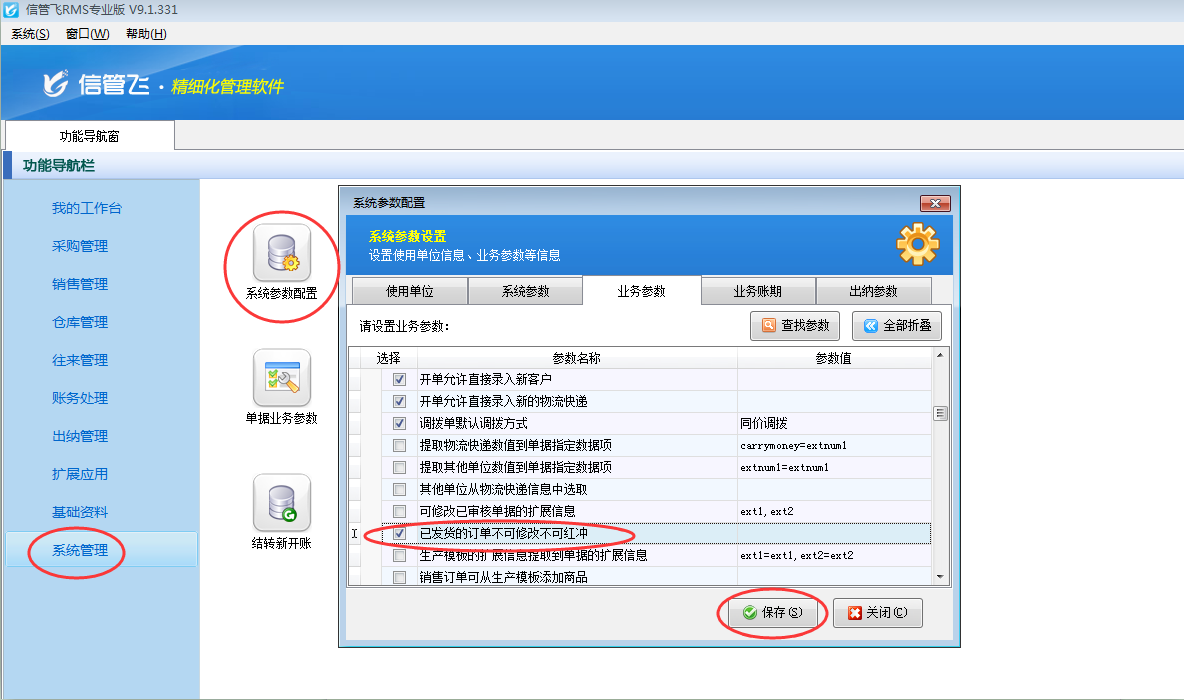Select 销售管理 in the navigation bar
1184x700 pixels.
80,284
